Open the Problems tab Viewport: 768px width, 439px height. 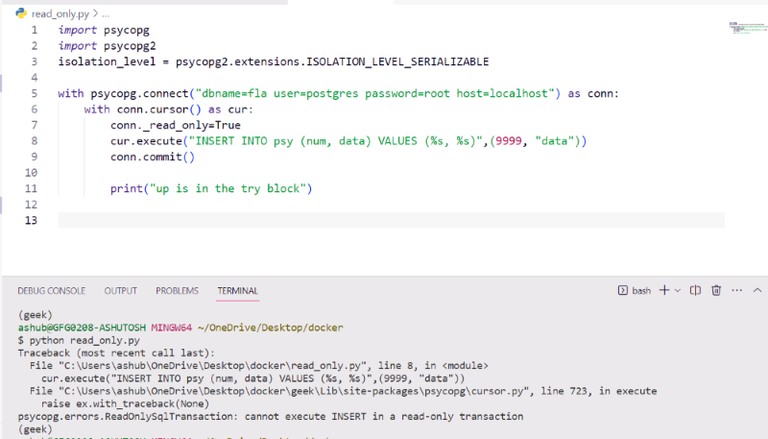(177, 291)
